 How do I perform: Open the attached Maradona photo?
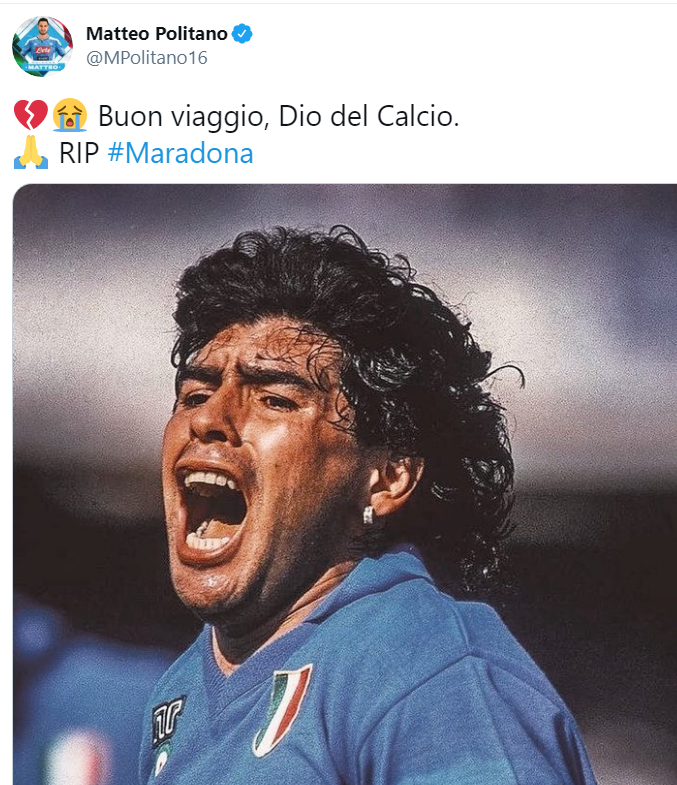(x=345, y=485)
